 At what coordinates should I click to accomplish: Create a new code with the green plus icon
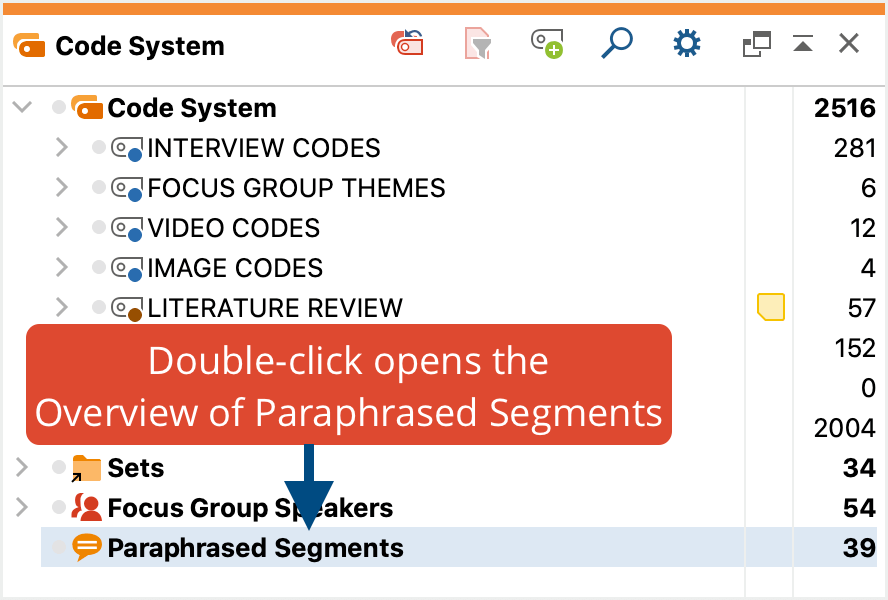click(x=547, y=44)
